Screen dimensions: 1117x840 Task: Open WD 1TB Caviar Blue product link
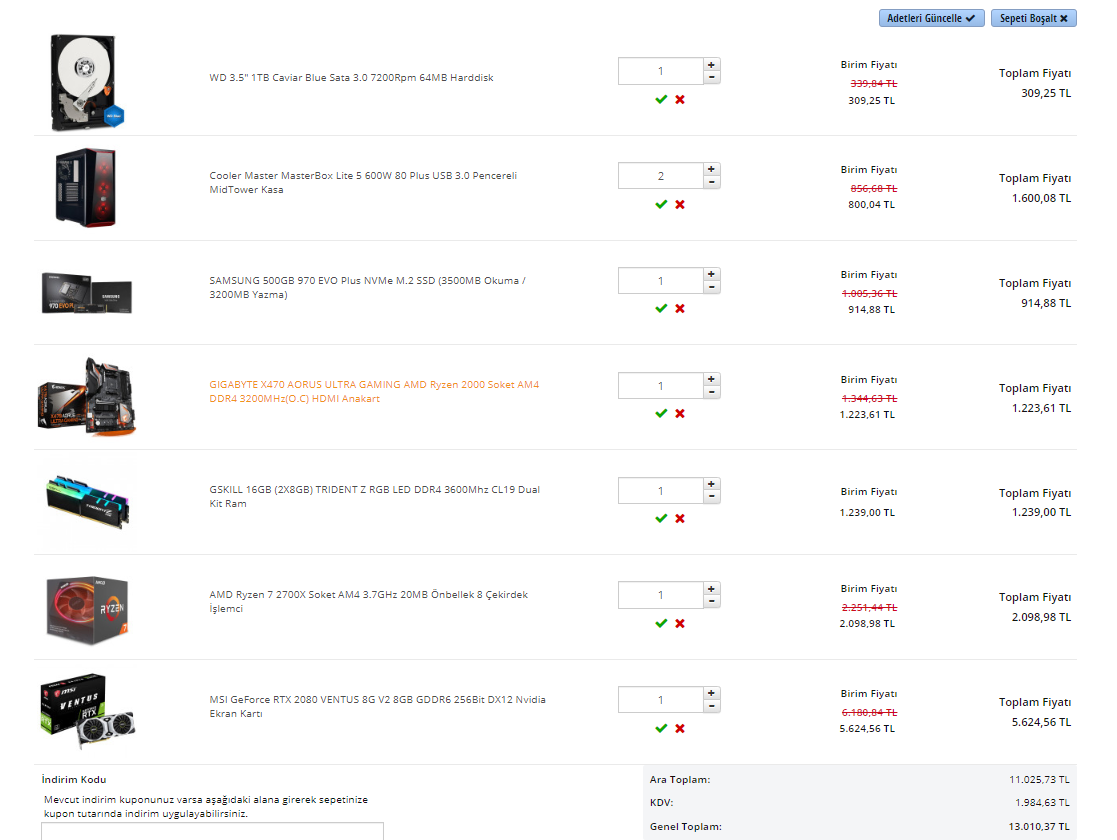351,78
